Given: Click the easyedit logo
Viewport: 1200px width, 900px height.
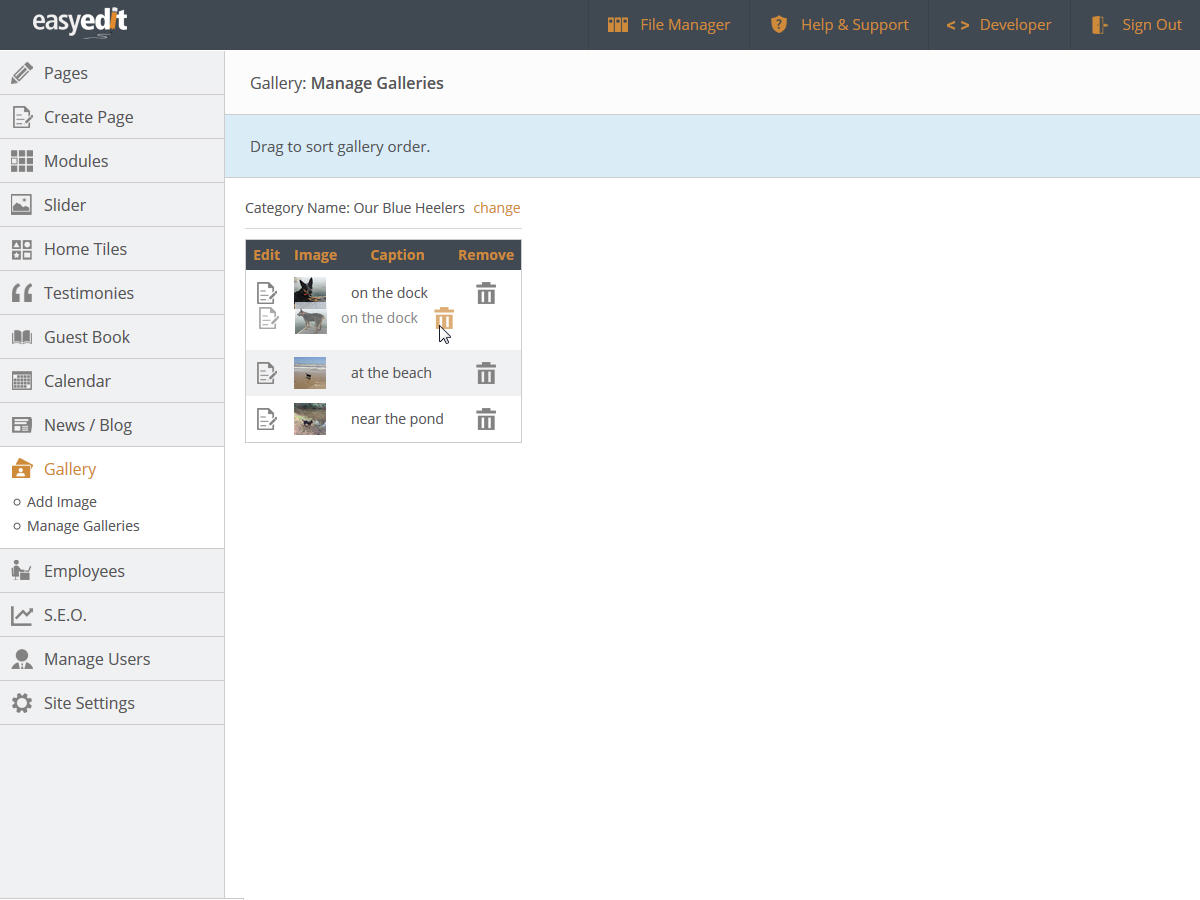Looking at the screenshot, I should point(80,23).
